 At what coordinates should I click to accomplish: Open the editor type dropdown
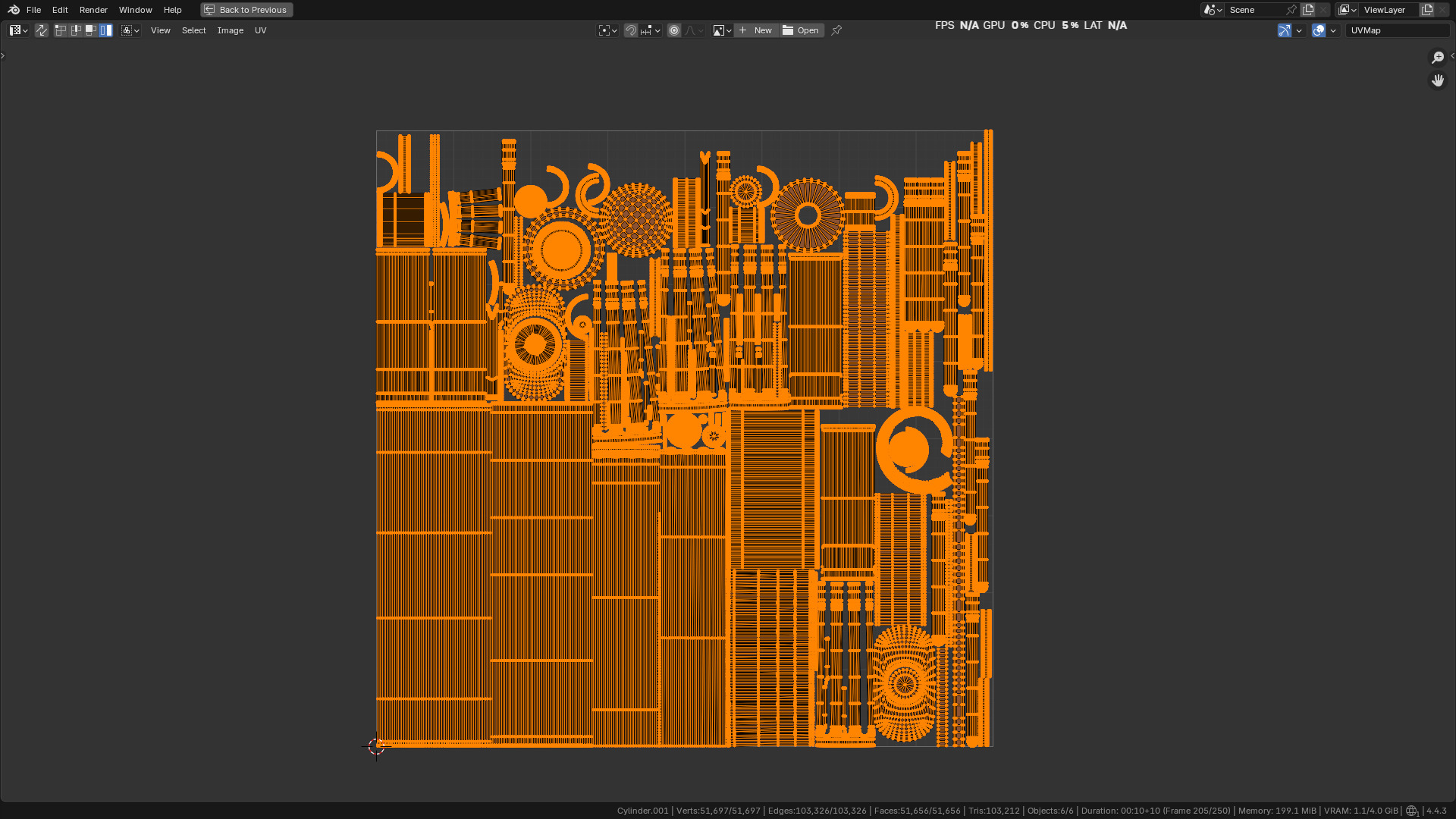(18, 30)
